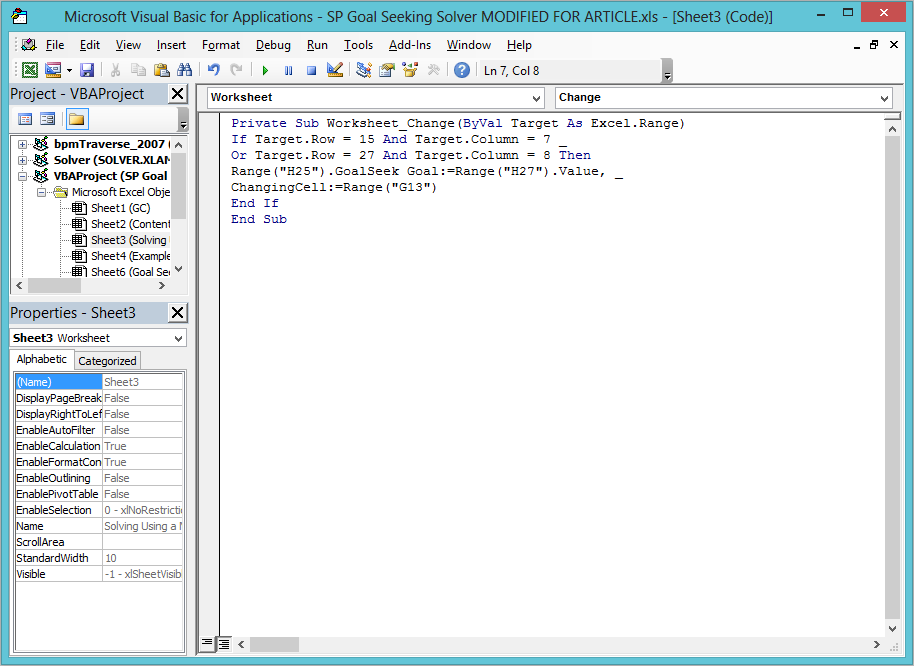Select Sheet1 (GC) in project tree
Image resolution: width=914 pixels, height=666 pixels.
click(x=120, y=208)
